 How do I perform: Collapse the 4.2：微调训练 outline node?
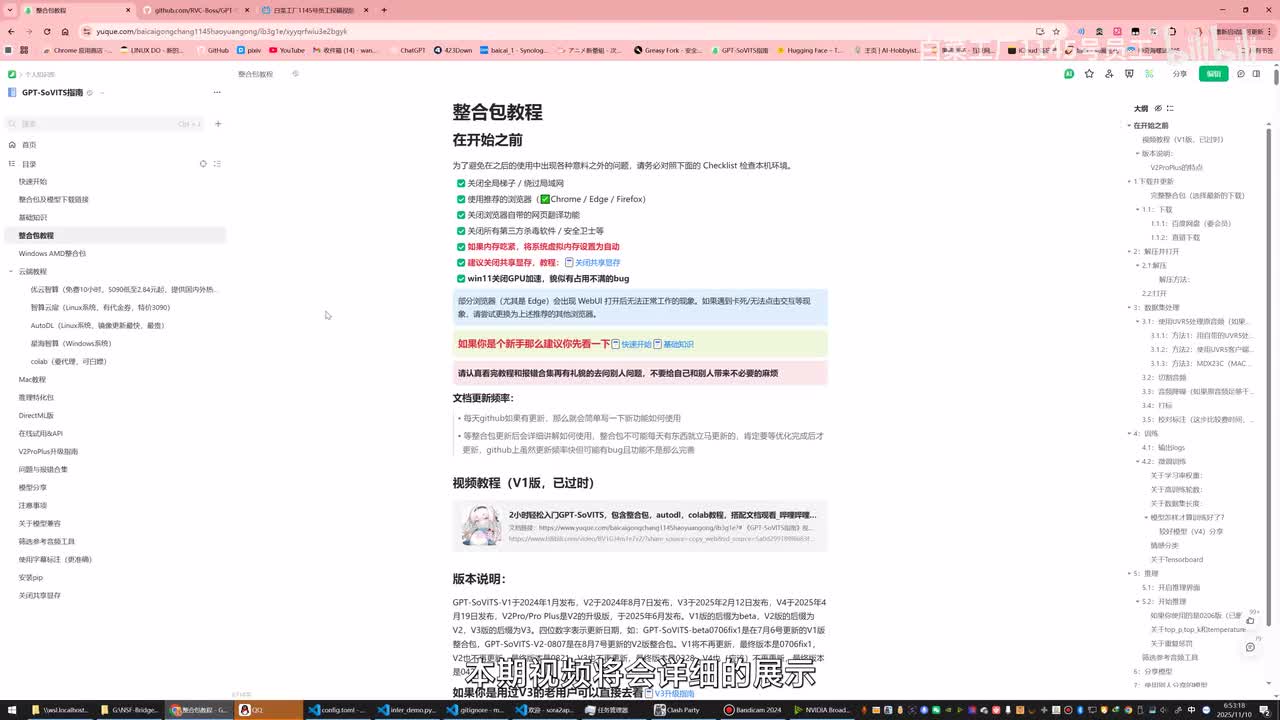coord(1138,461)
